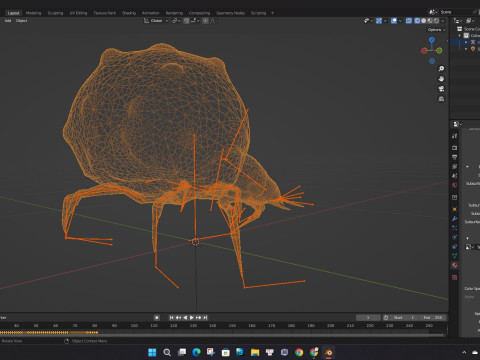Open the viewport shading options dropdown
Viewport: 480px width, 360px height.
pyautogui.click(x=443, y=21)
